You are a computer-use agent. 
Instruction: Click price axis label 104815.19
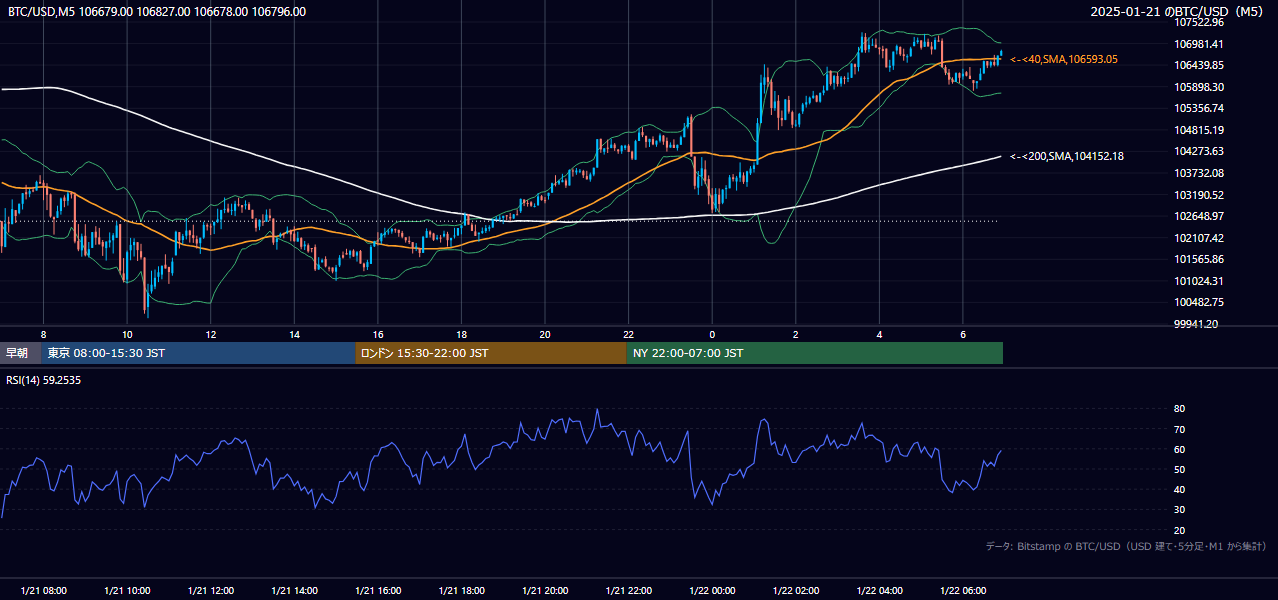pyautogui.click(x=1199, y=130)
